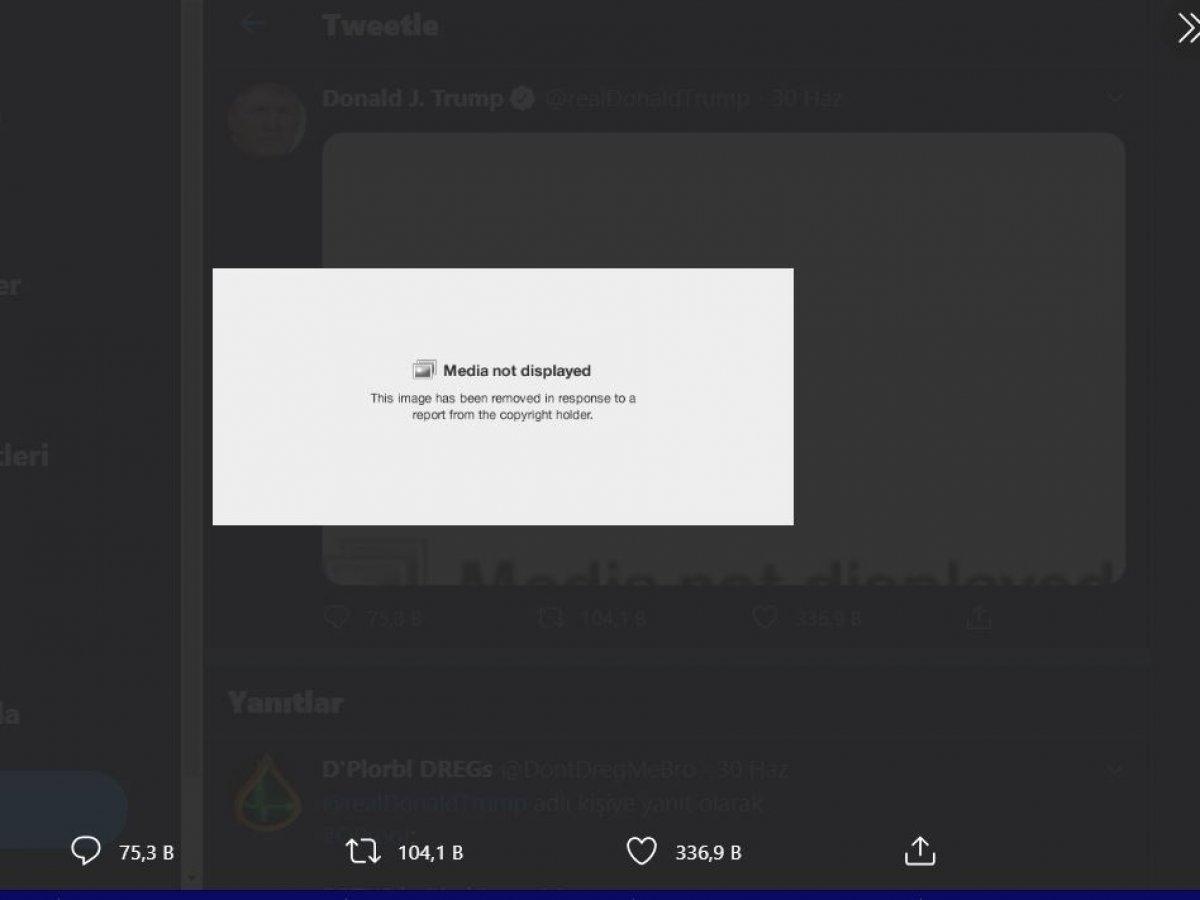The image size is (1200, 900).
Task: Click the dimmed reply bubble under the tweet
Action: (x=338, y=618)
